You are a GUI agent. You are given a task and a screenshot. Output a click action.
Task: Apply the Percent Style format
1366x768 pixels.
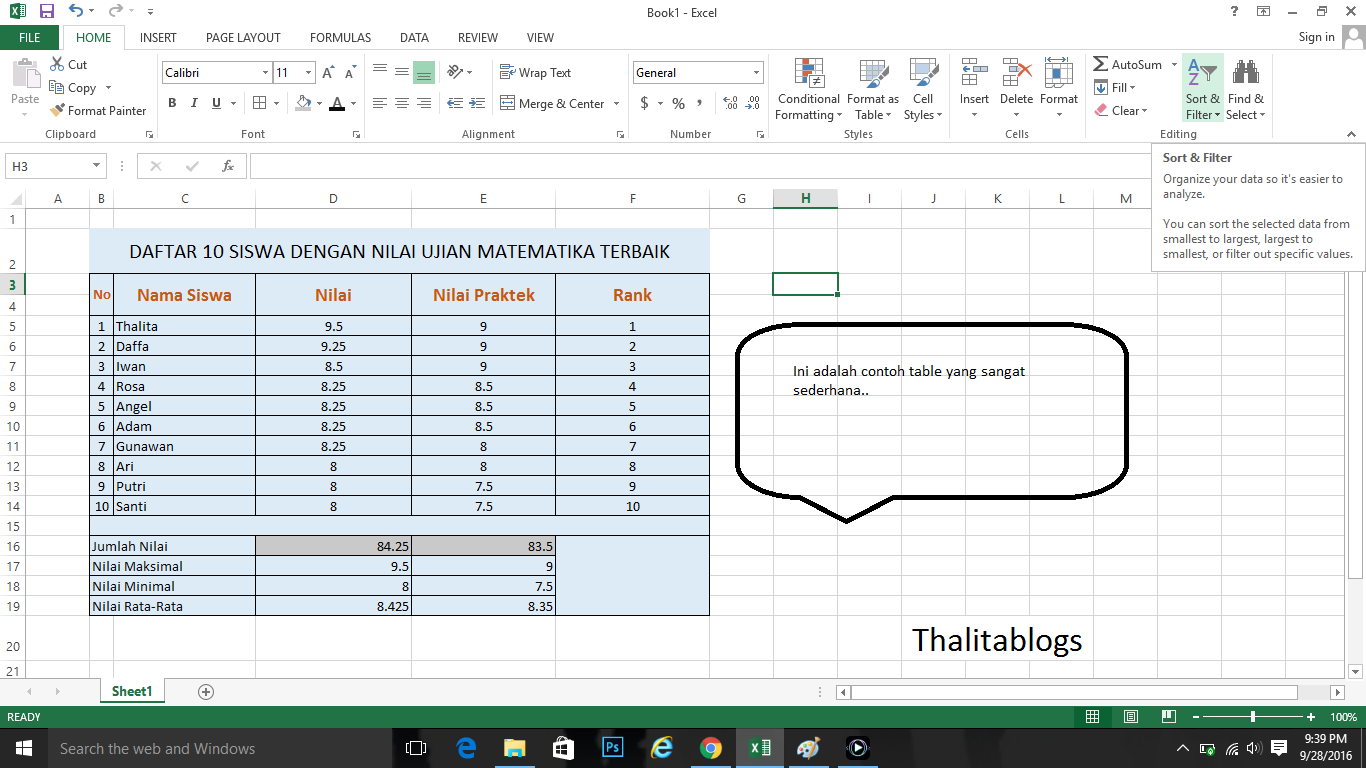click(677, 102)
